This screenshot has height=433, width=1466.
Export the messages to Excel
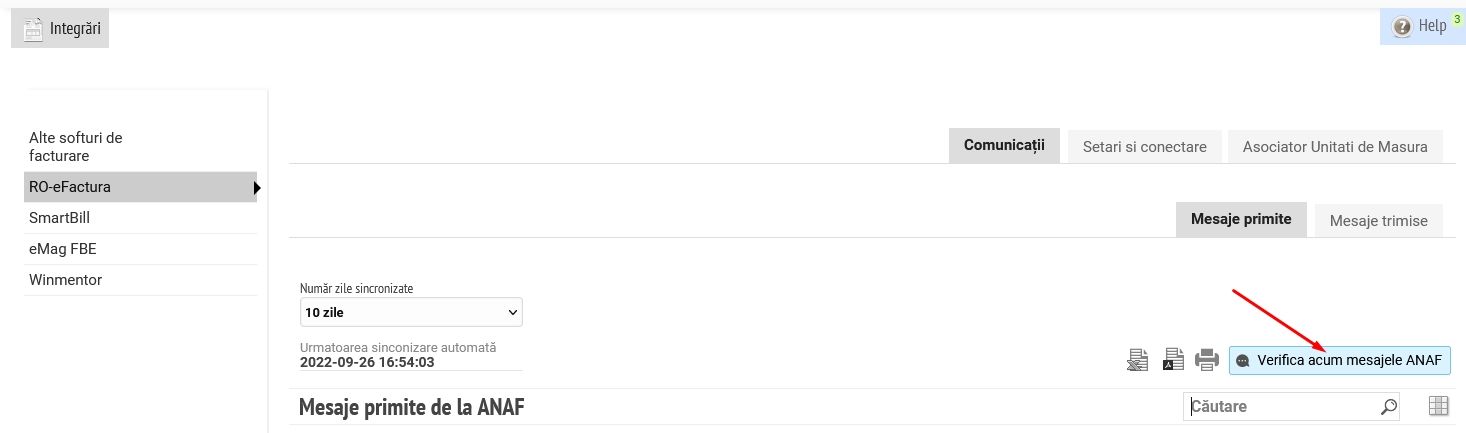(1137, 360)
